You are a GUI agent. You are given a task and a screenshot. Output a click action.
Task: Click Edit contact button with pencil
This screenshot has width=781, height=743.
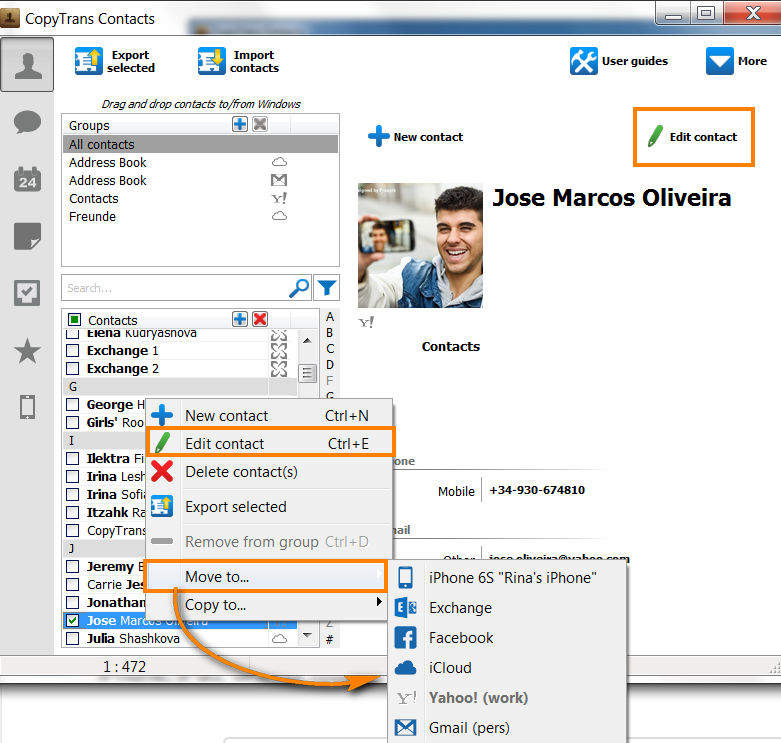[693, 136]
